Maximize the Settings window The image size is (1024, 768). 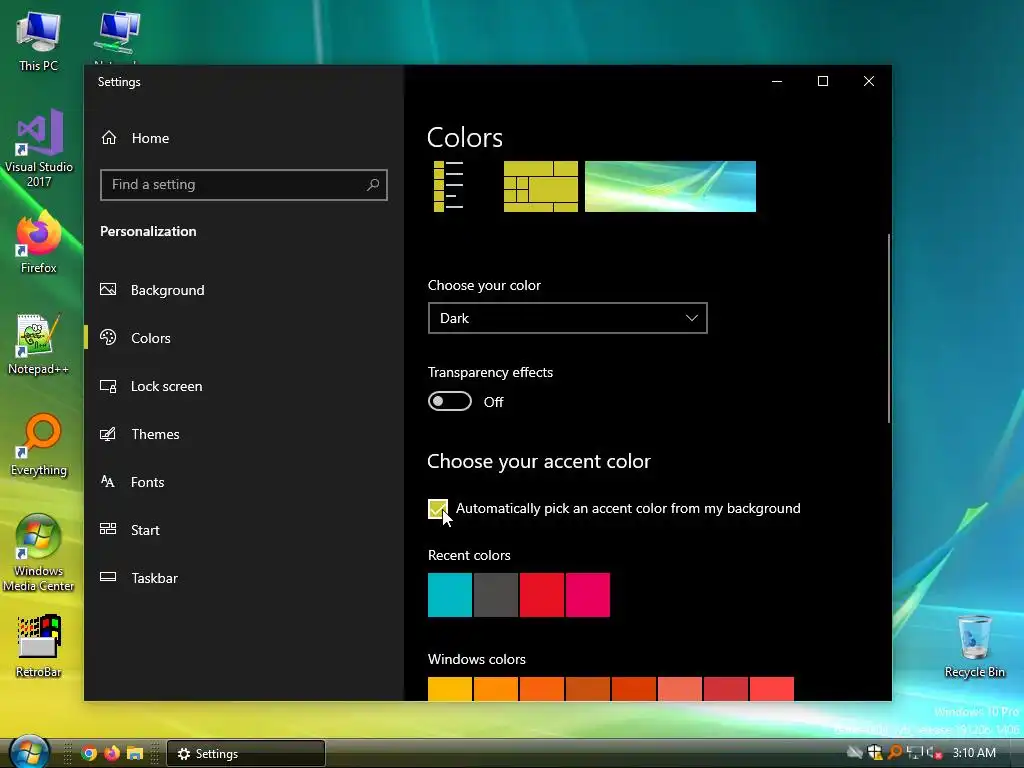pyautogui.click(x=823, y=81)
